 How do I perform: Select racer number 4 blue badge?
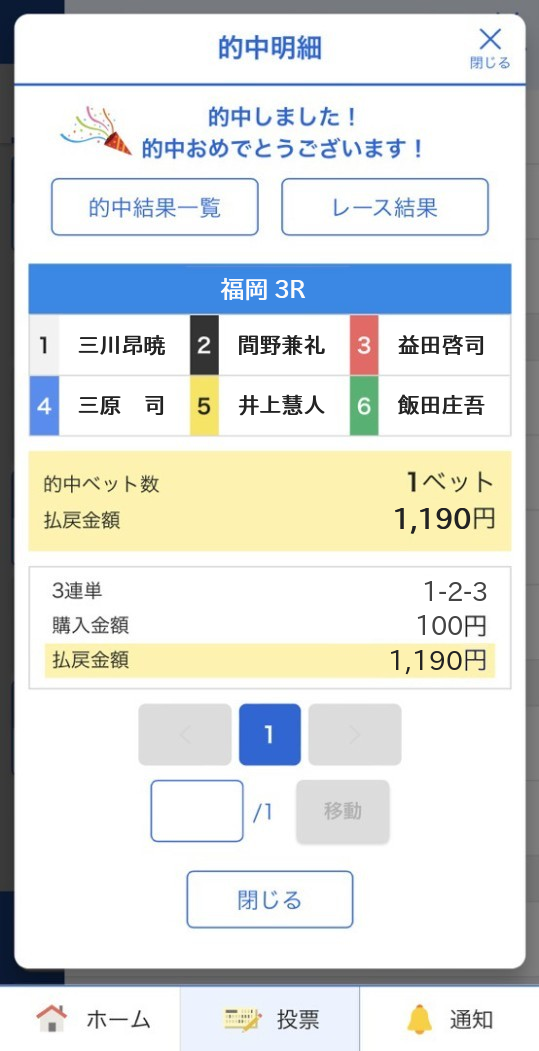coord(44,406)
